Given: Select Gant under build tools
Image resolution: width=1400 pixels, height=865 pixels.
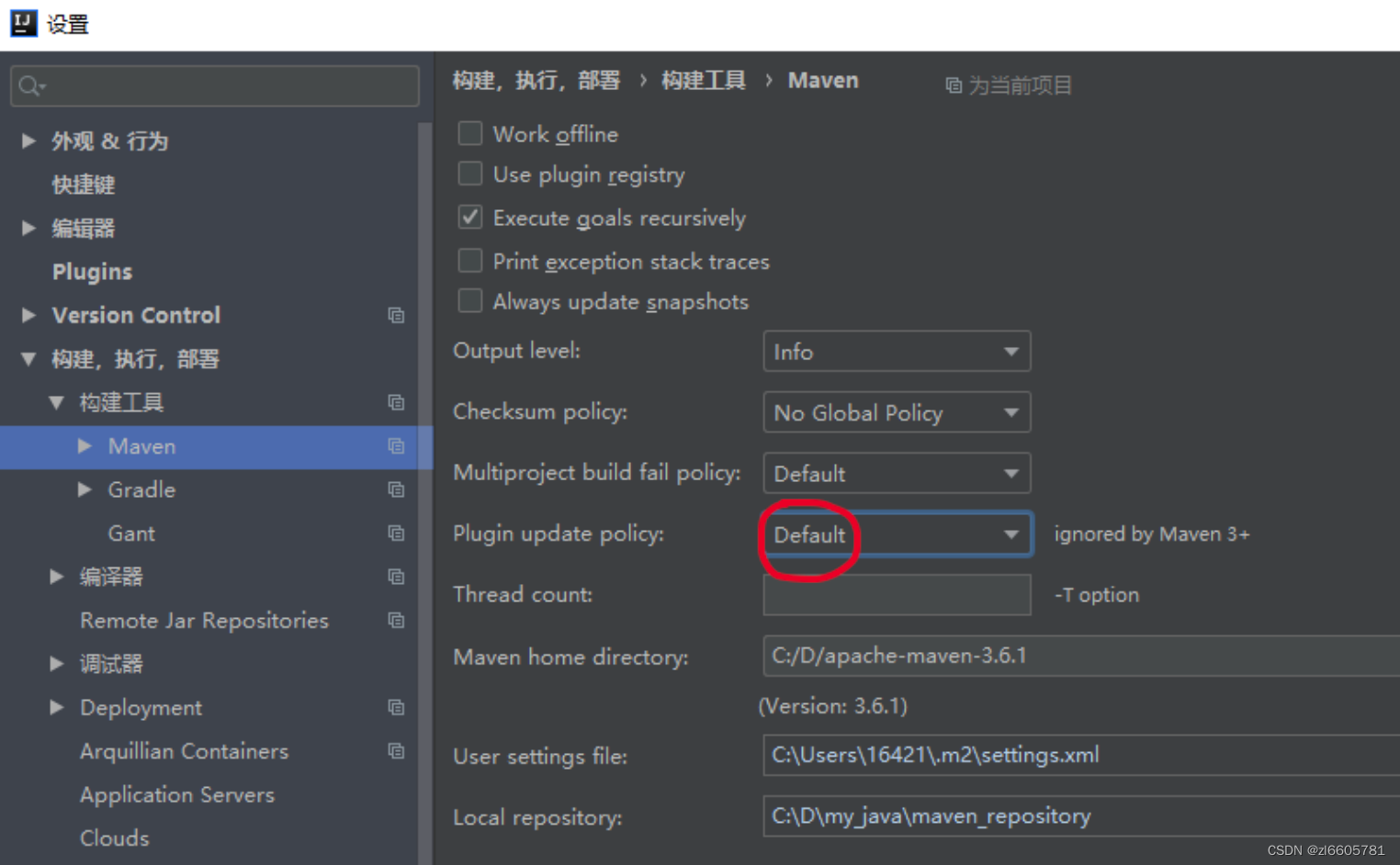Looking at the screenshot, I should (x=131, y=534).
